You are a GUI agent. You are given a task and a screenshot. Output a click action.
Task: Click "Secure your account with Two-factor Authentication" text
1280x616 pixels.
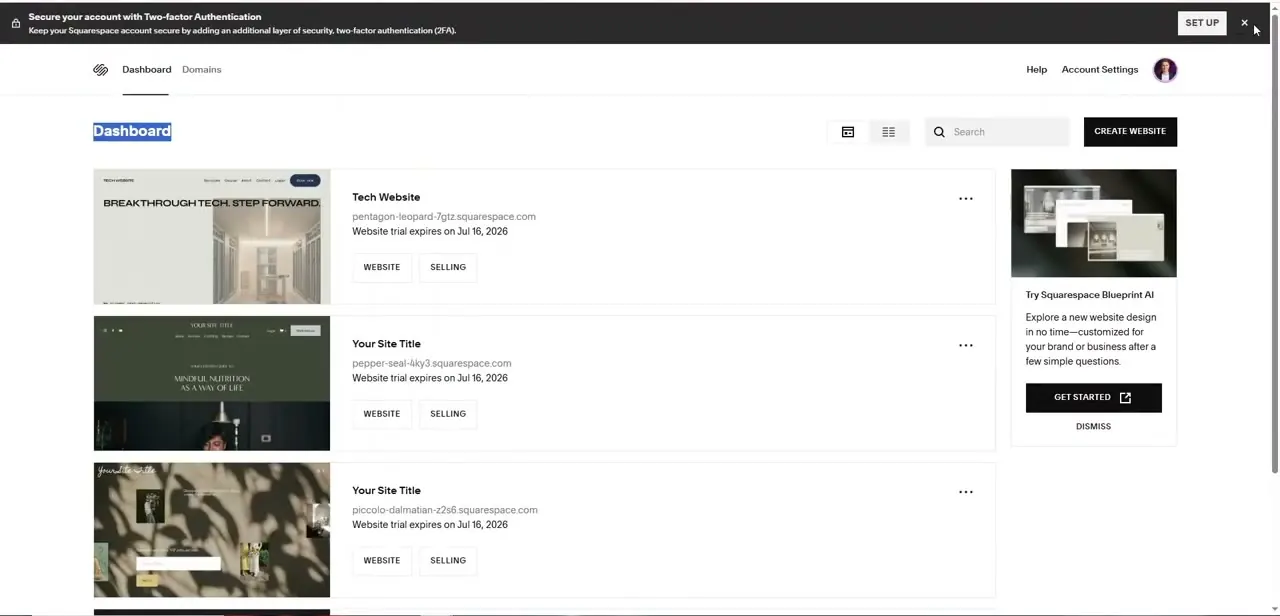coord(145,17)
